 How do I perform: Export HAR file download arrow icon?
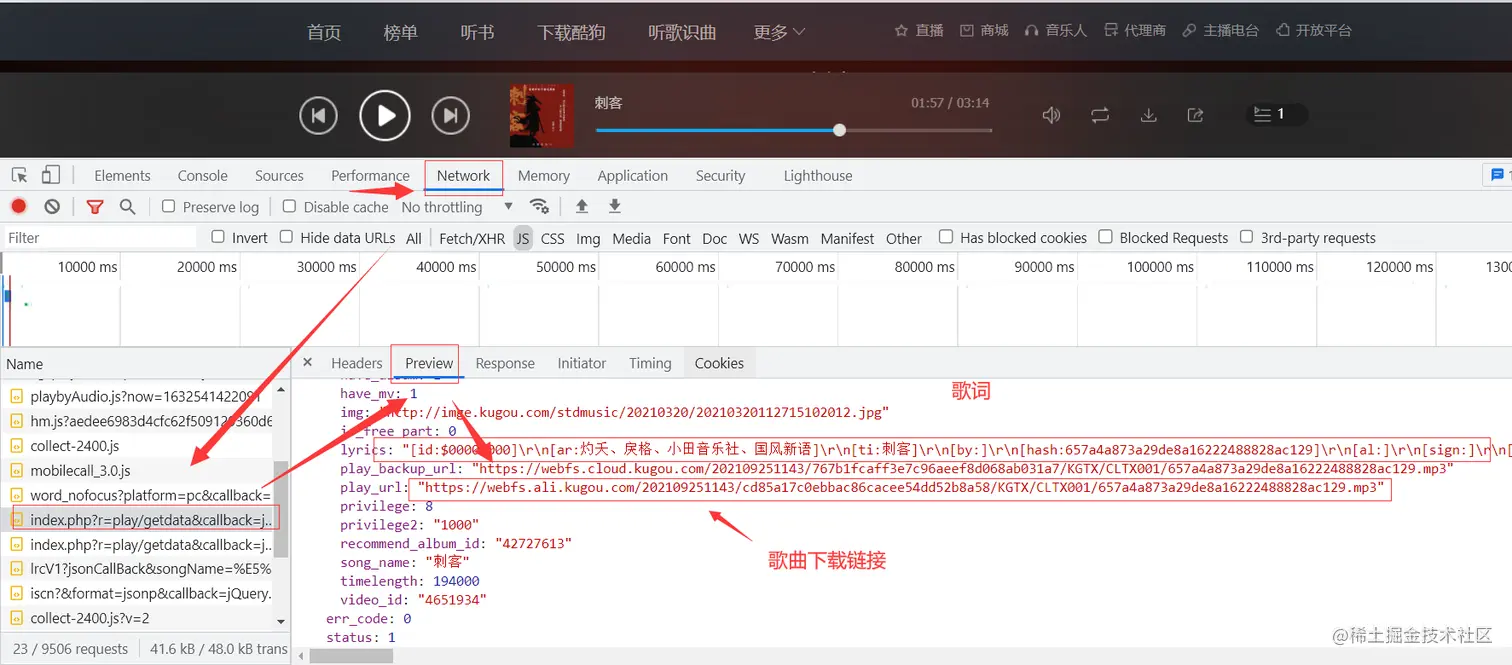click(x=615, y=207)
